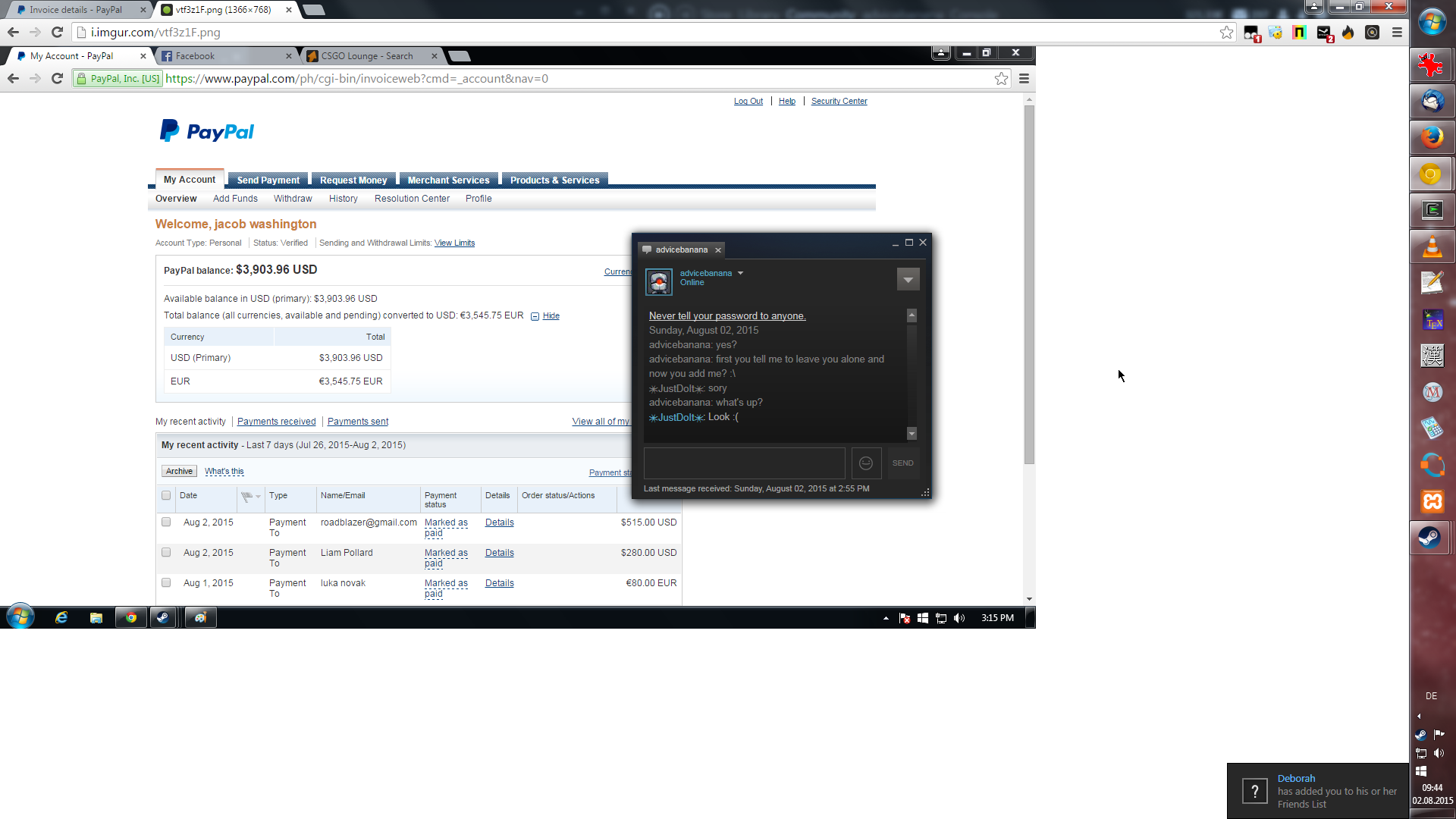Select the luka novak payment checkbox

pyautogui.click(x=166, y=582)
